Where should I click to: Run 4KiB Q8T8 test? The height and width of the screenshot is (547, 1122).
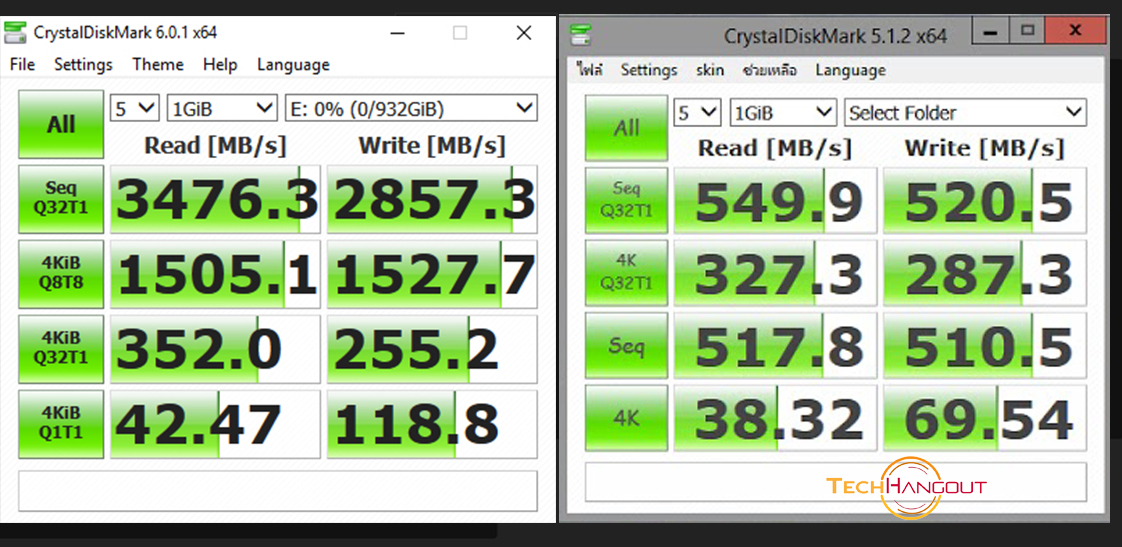pos(61,274)
